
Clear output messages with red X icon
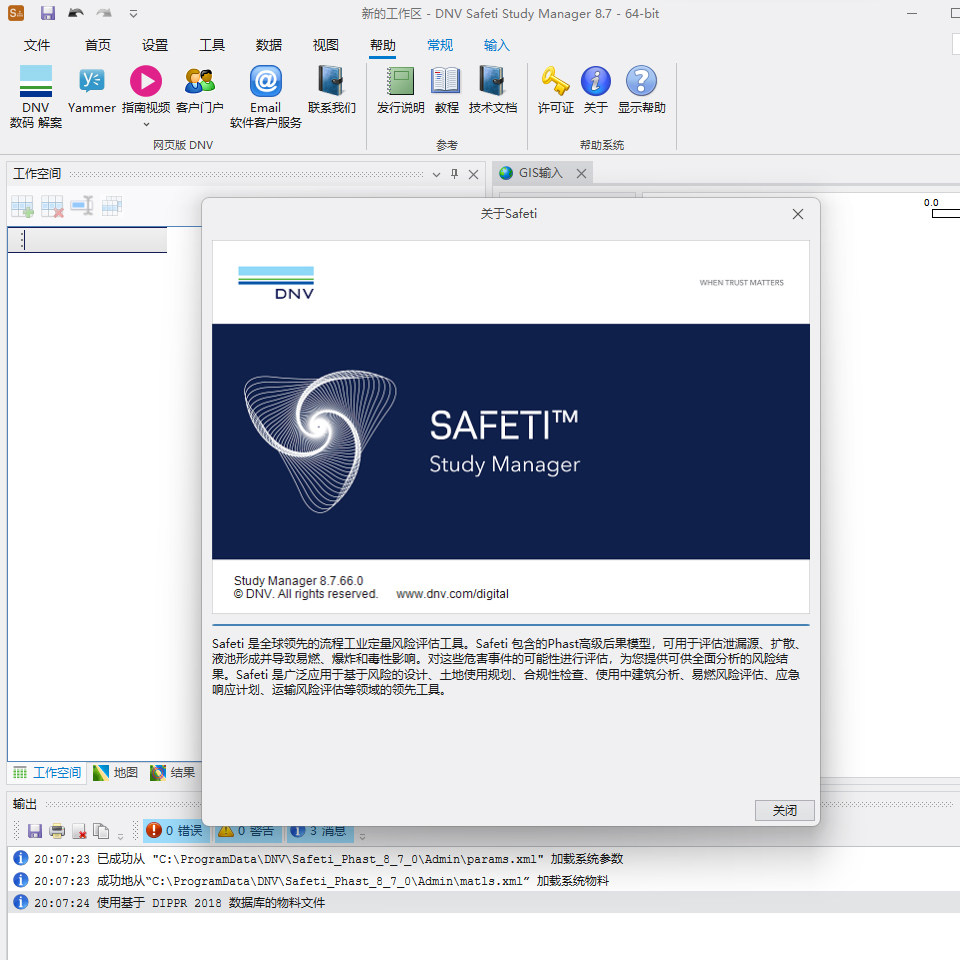coord(79,831)
